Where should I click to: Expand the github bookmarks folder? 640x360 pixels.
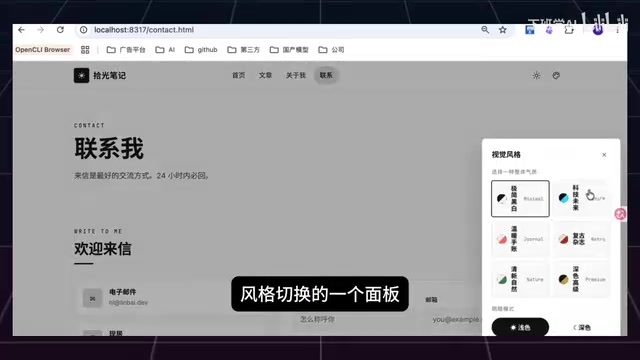(x=201, y=50)
